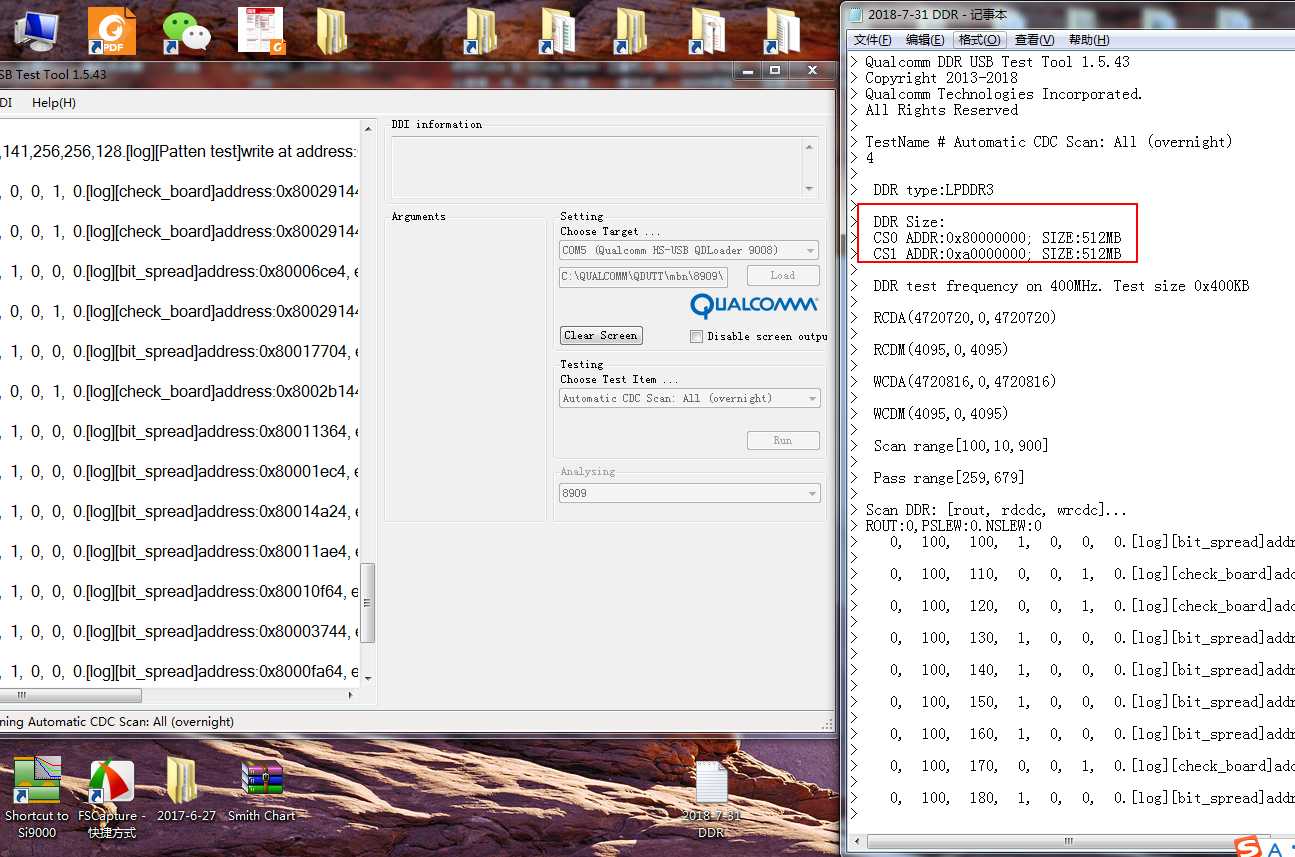This screenshot has height=857, width=1295.
Task: Open Help(H) menu in DDR Test Tool
Action: click(x=54, y=102)
